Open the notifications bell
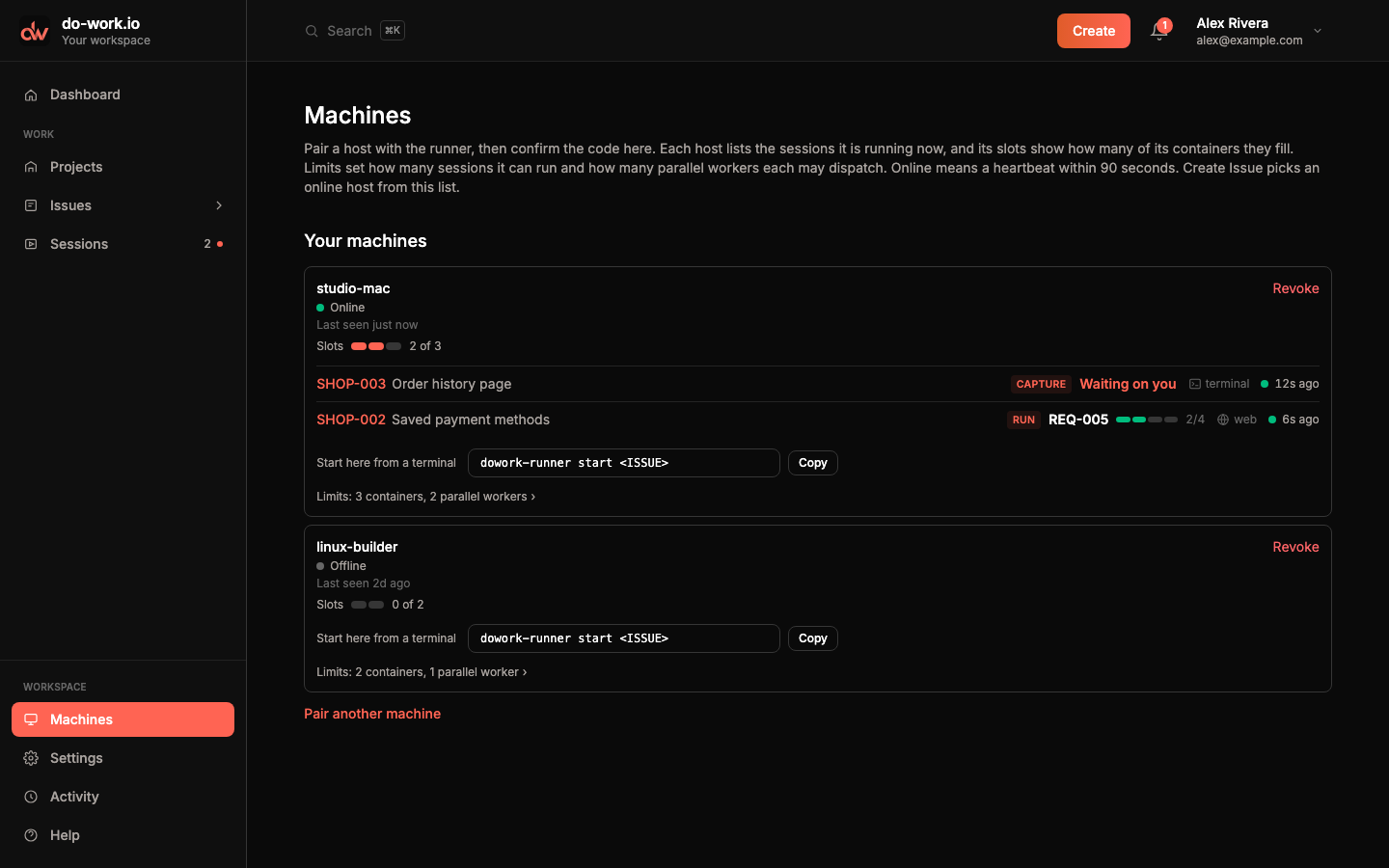1389x868 pixels. pos(1159,31)
